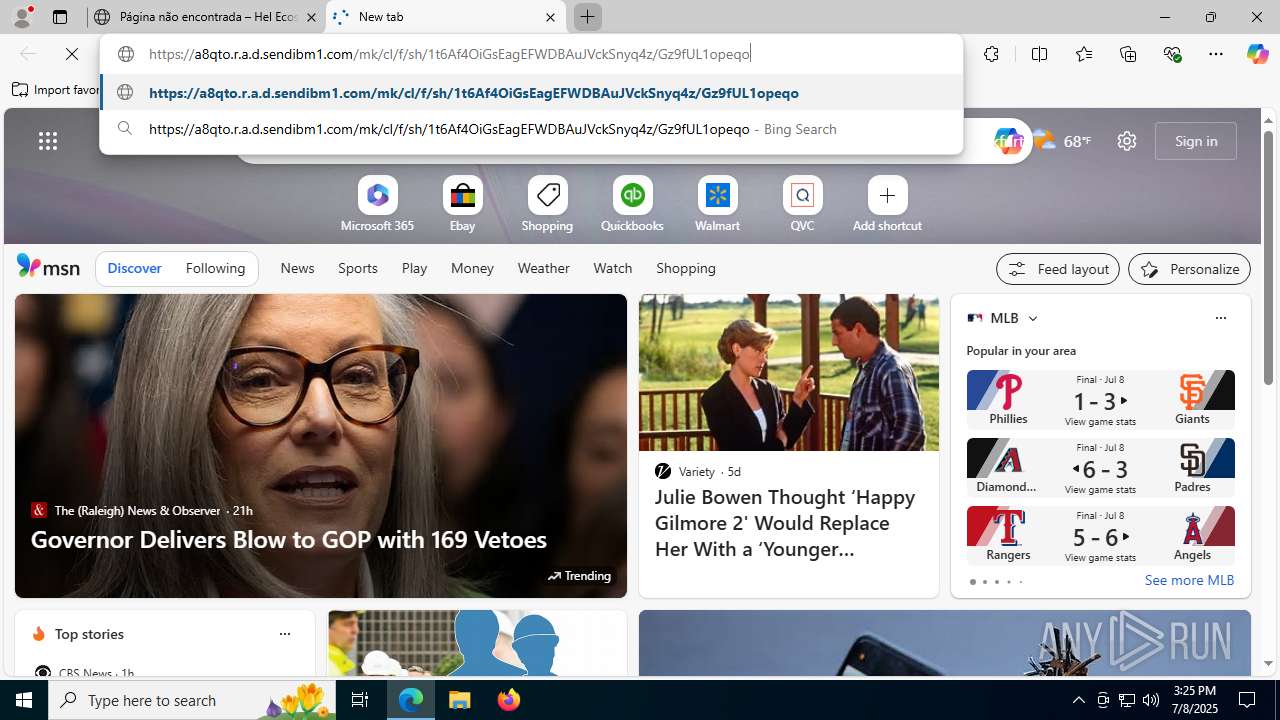Open the Money menu item
The image size is (1280, 720).
(x=472, y=268)
